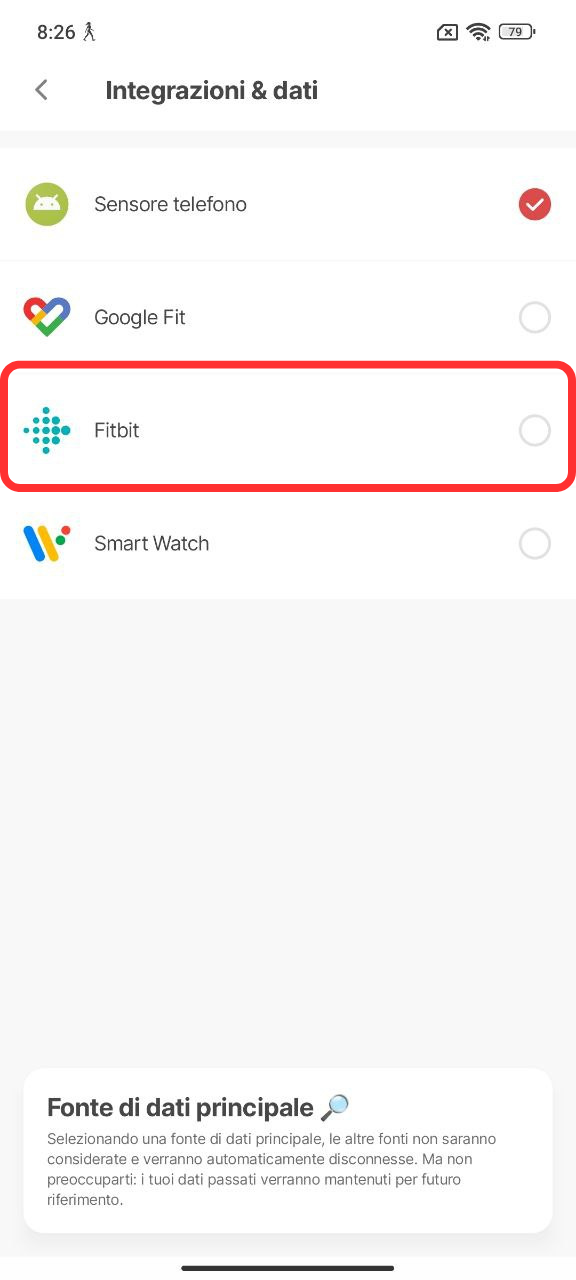Select the Smart Watch radio button

pyautogui.click(x=535, y=544)
